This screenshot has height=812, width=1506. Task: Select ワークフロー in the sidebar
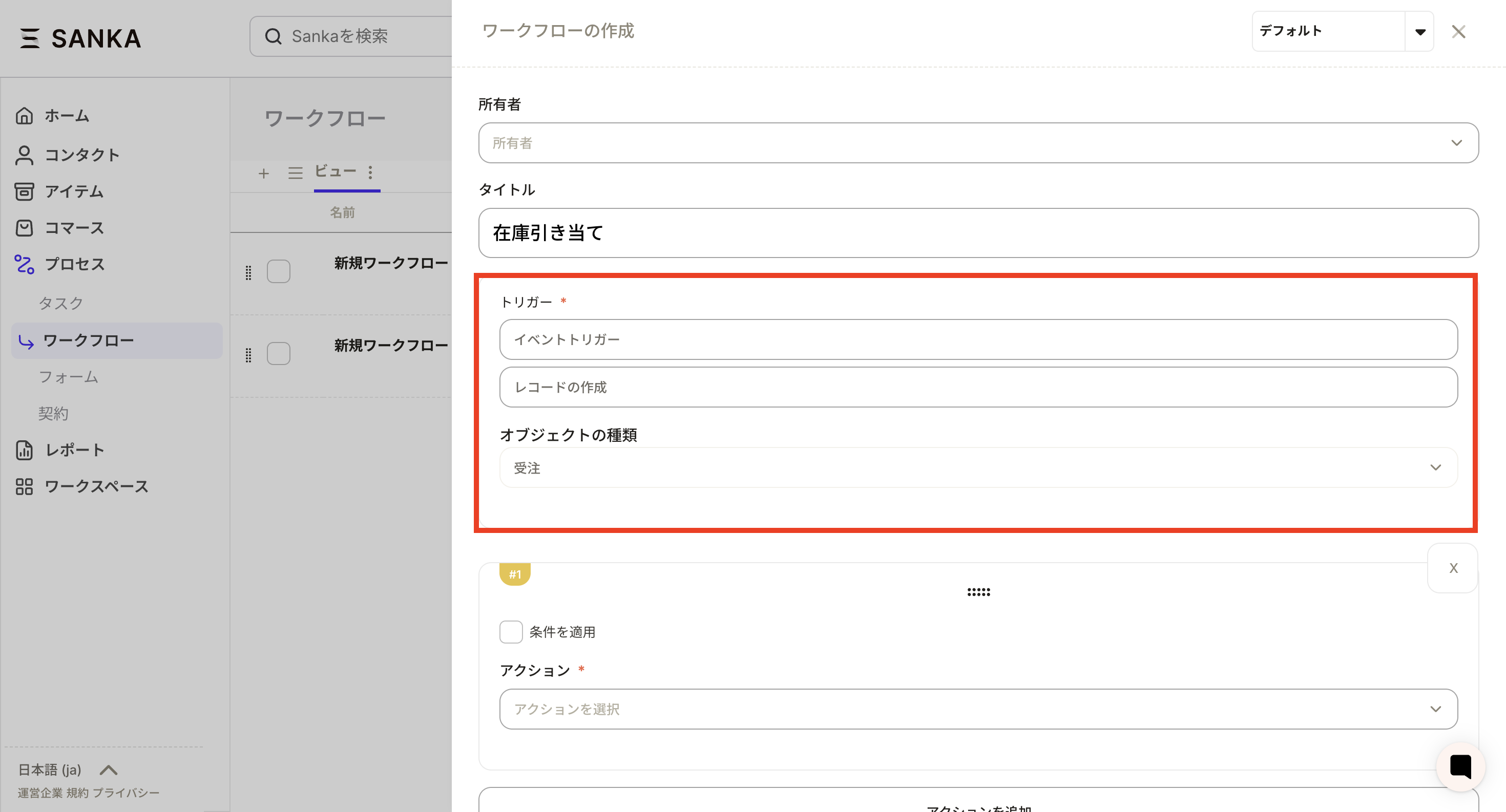click(x=89, y=340)
